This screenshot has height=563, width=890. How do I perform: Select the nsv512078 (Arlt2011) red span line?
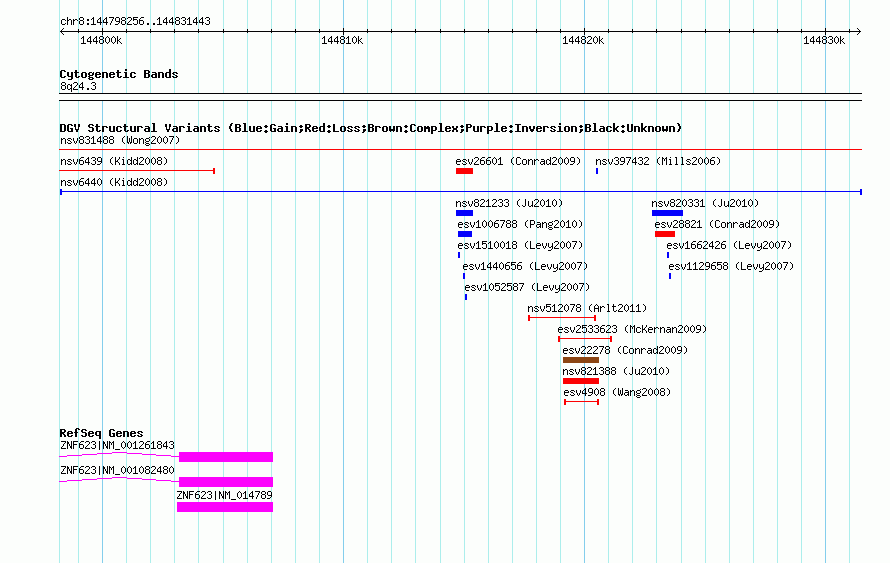pyautogui.click(x=562, y=318)
